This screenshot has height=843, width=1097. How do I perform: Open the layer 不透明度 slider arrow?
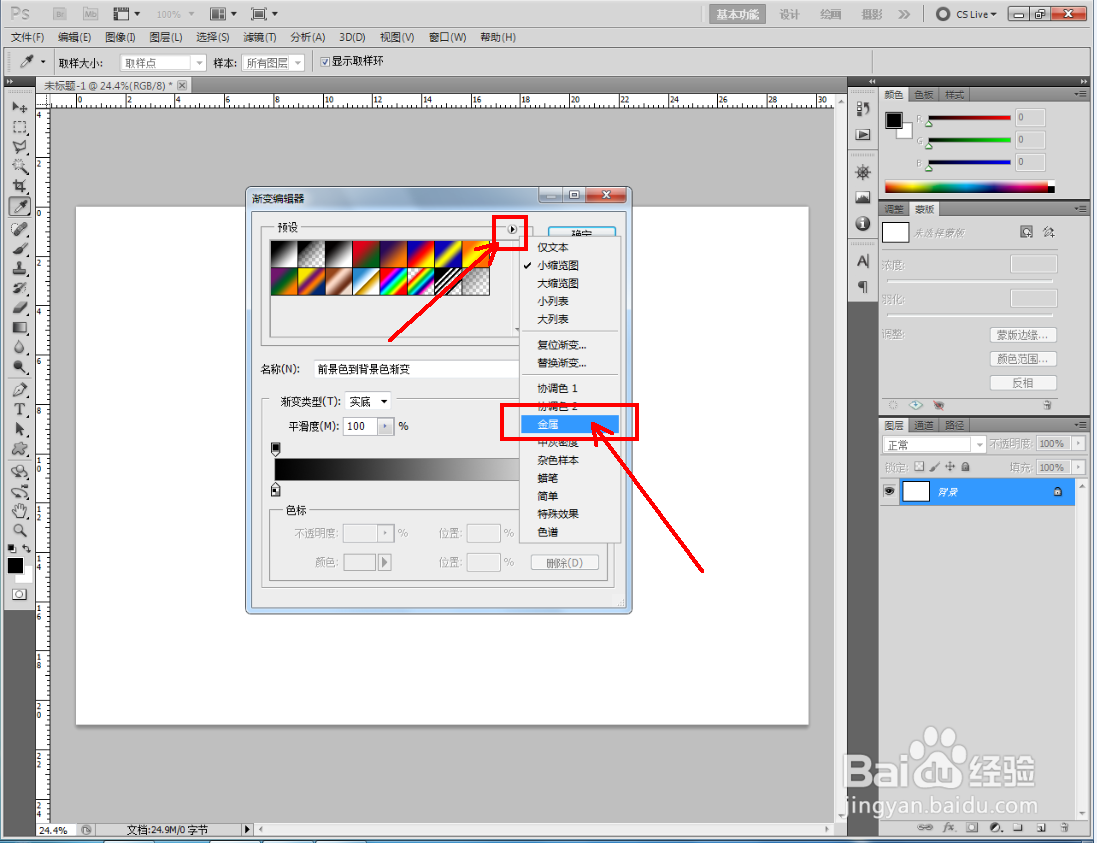1078,444
